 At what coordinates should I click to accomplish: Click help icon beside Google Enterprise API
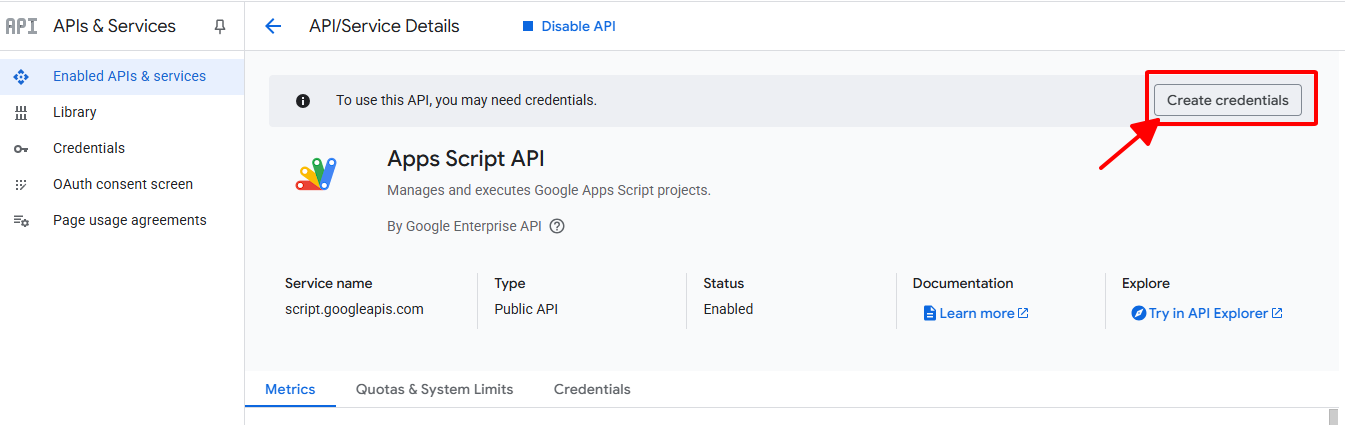pyautogui.click(x=557, y=226)
